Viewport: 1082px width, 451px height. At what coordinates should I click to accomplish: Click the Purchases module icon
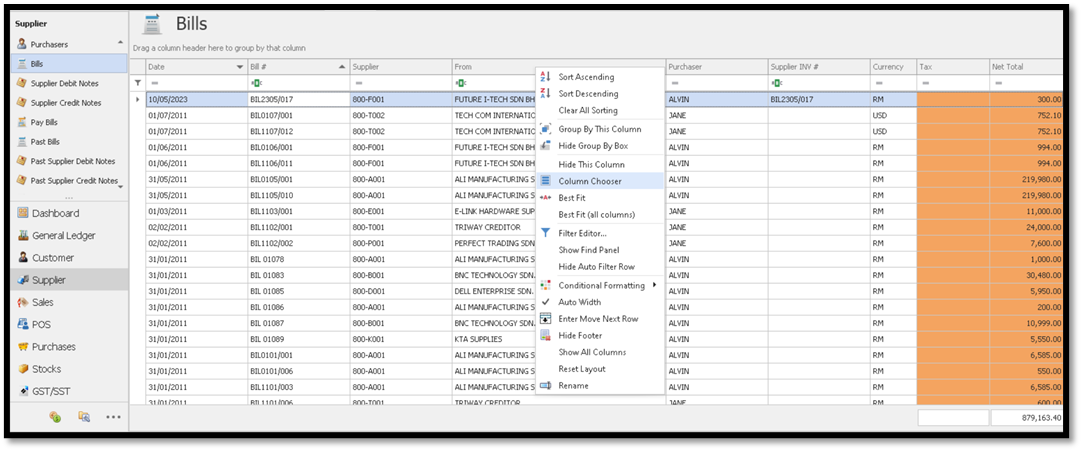23,346
